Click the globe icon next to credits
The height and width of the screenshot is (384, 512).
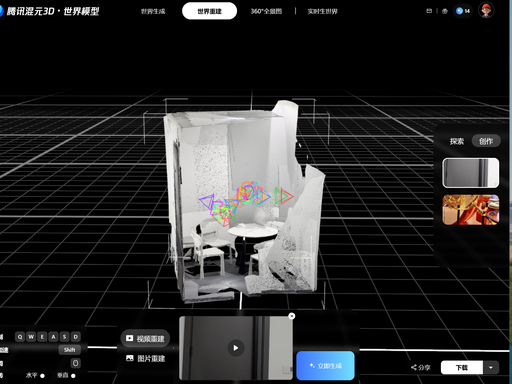pyautogui.click(x=445, y=11)
